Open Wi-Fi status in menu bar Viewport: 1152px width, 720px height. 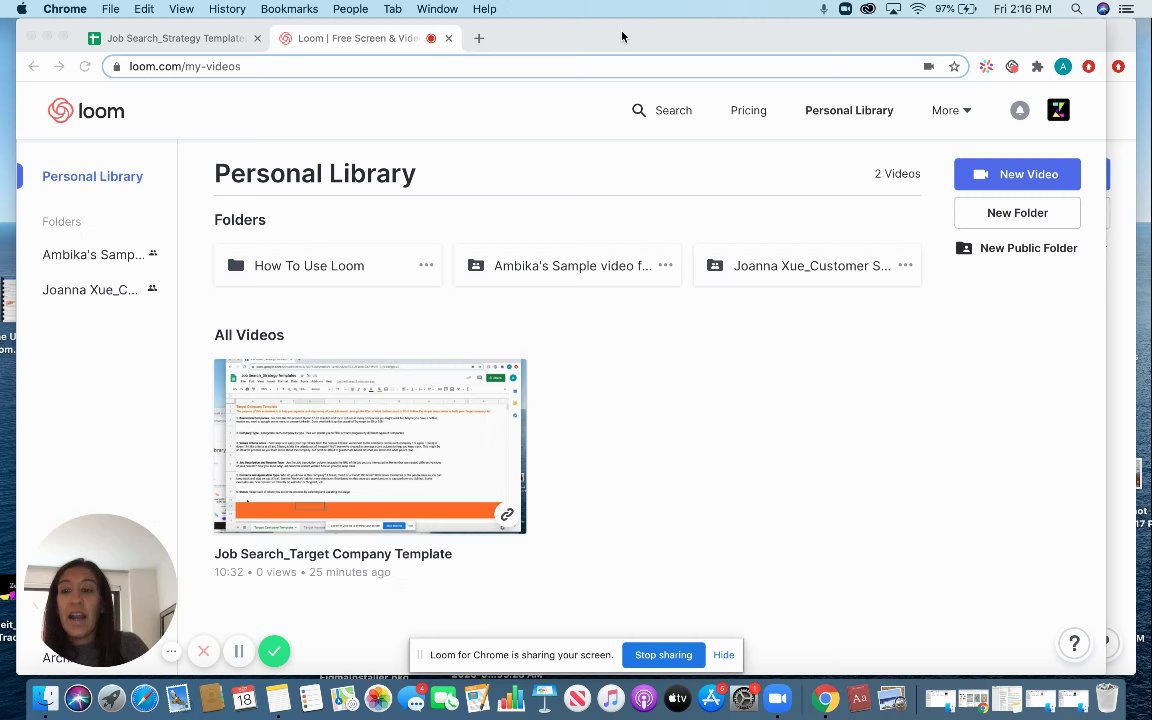click(x=917, y=9)
